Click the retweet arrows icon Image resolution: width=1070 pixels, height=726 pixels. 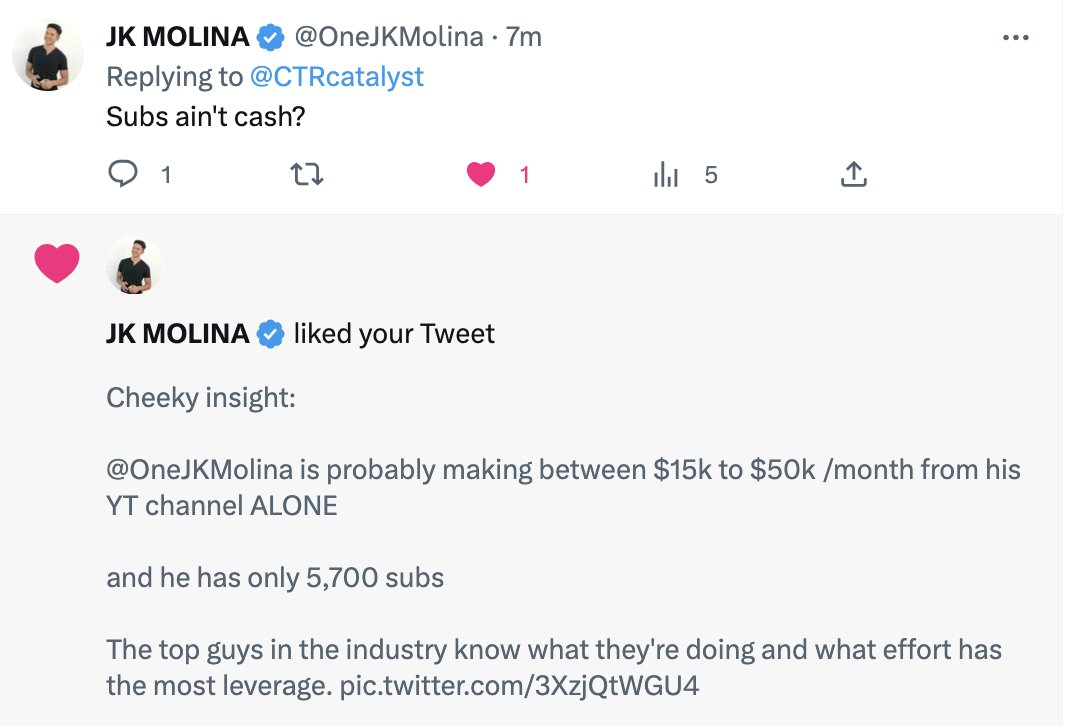[306, 175]
